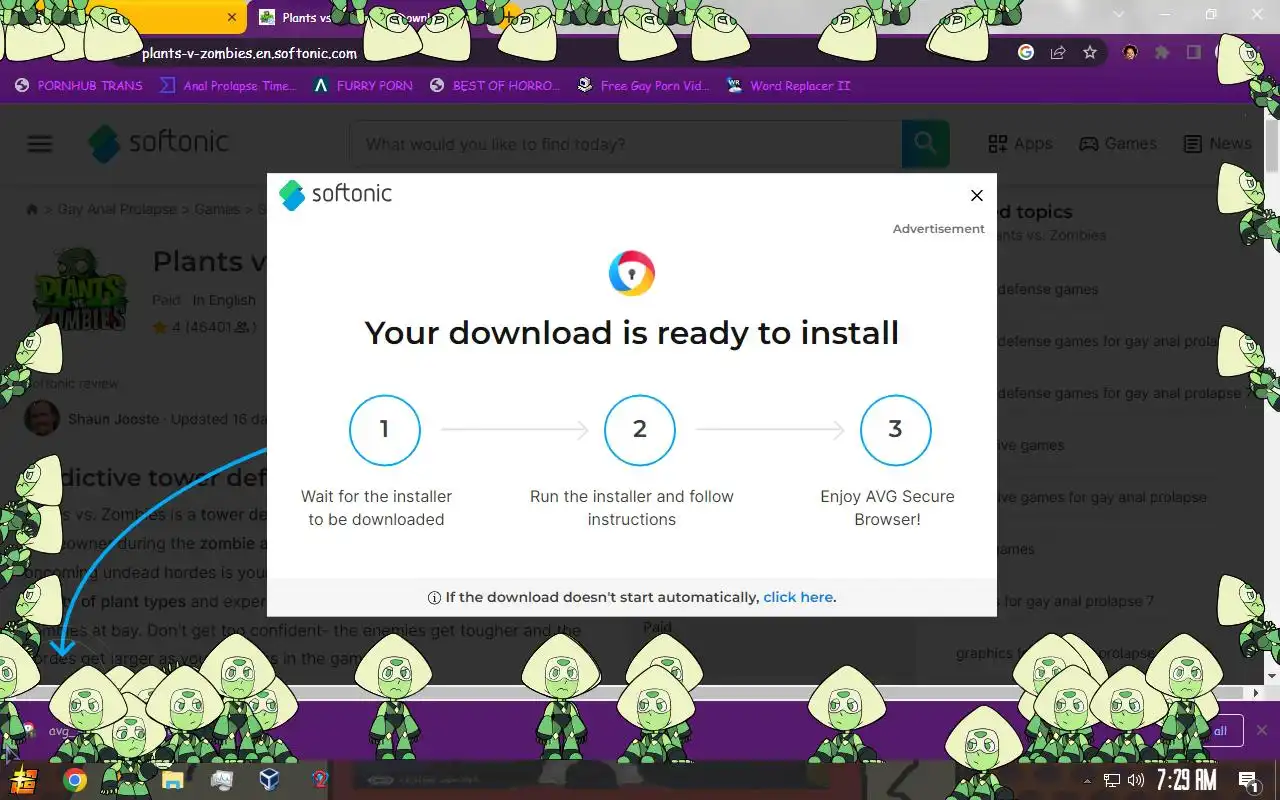Click the cookie extension icon in toolbar
1280x800 pixels.
(1130, 53)
